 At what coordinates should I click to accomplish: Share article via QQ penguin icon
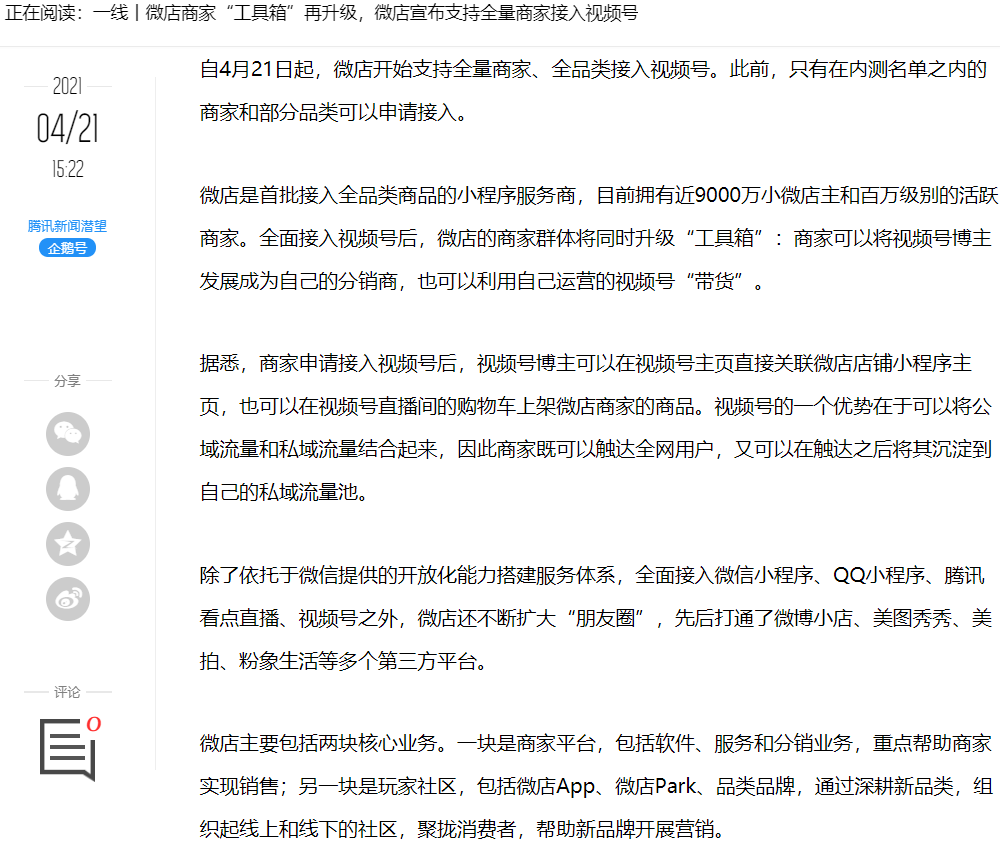pos(68,488)
